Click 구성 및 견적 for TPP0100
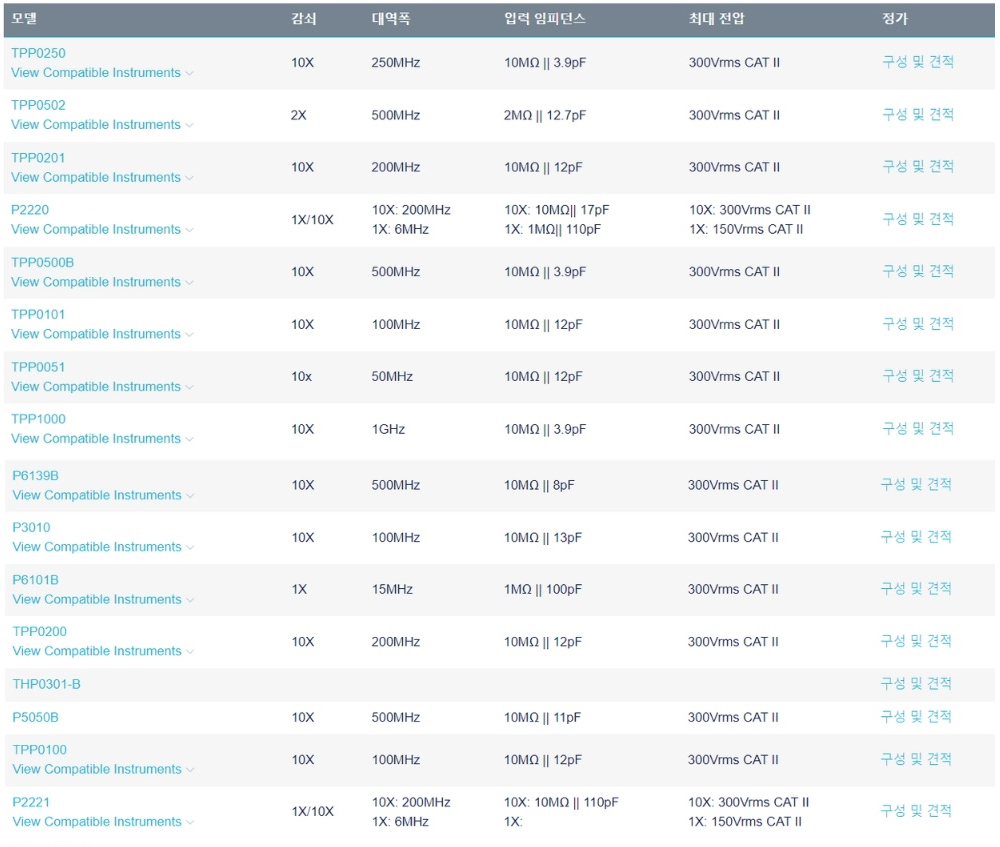This screenshot has height=847, width=1000. pyautogui.click(x=916, y=759)
